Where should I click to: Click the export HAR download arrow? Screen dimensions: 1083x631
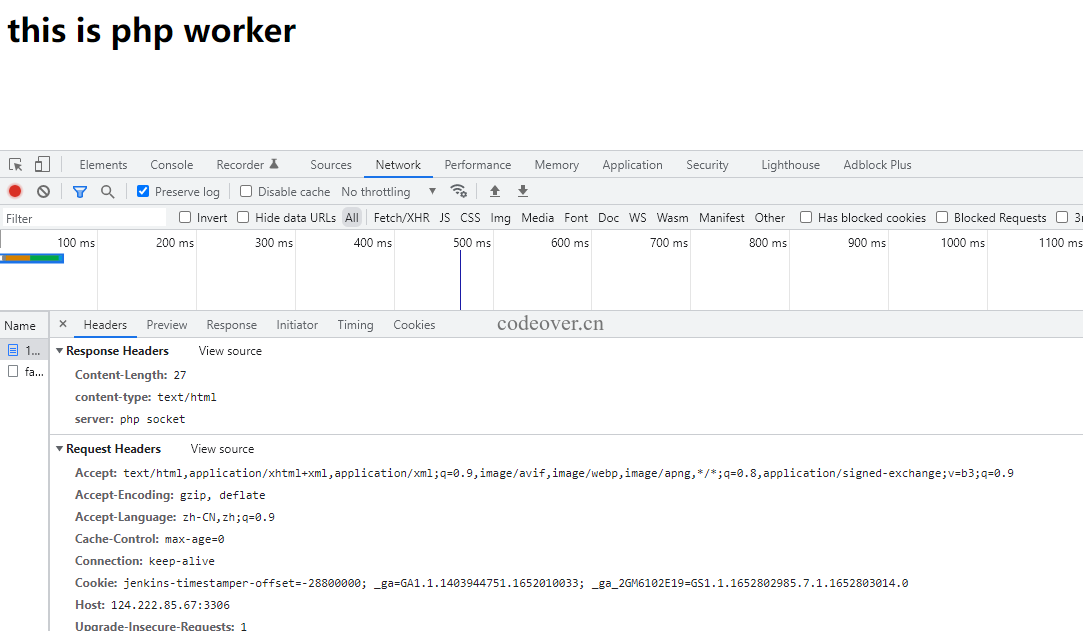tap(522, 191)
